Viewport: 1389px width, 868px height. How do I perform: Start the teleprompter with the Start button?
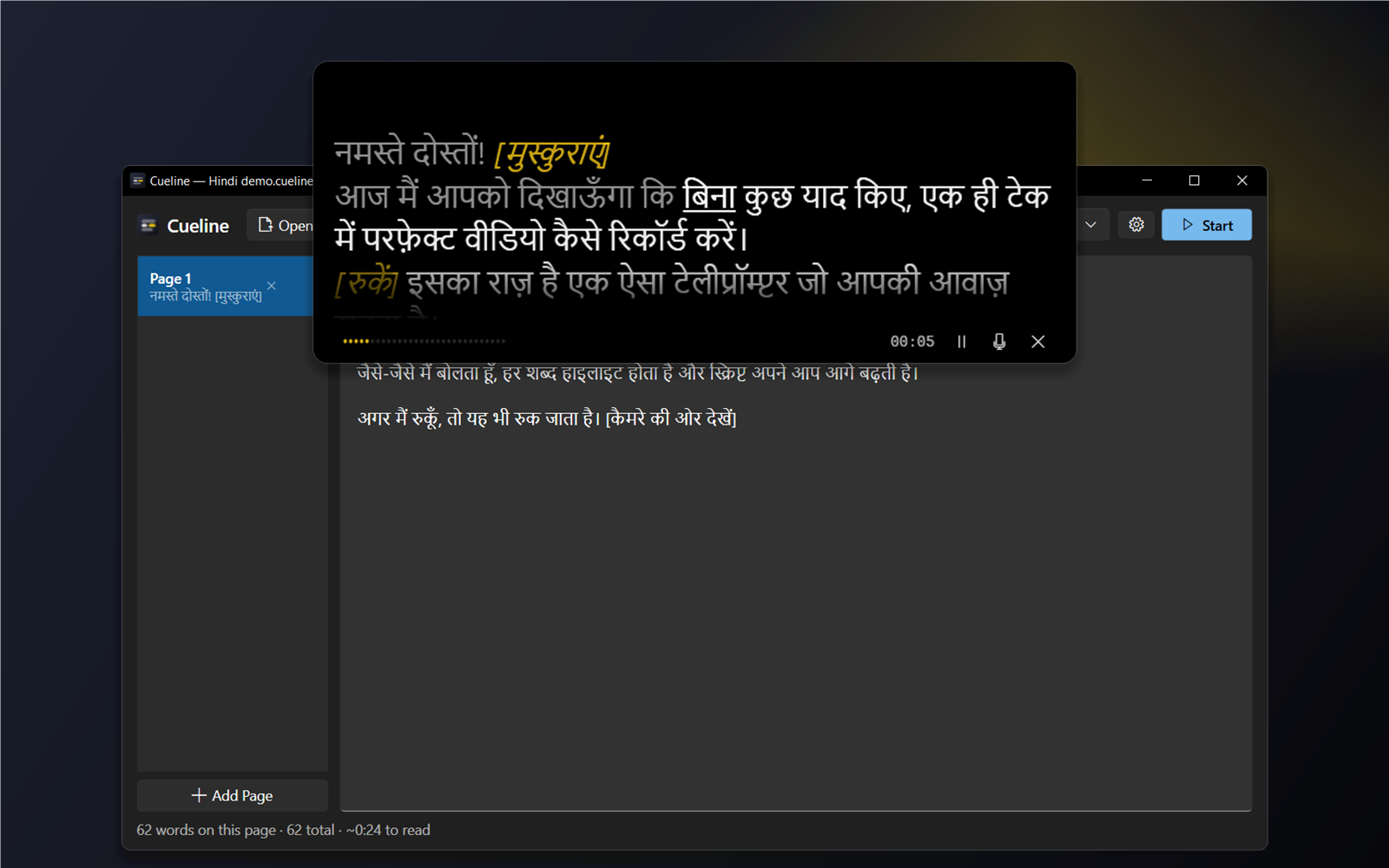(1207, 225)
